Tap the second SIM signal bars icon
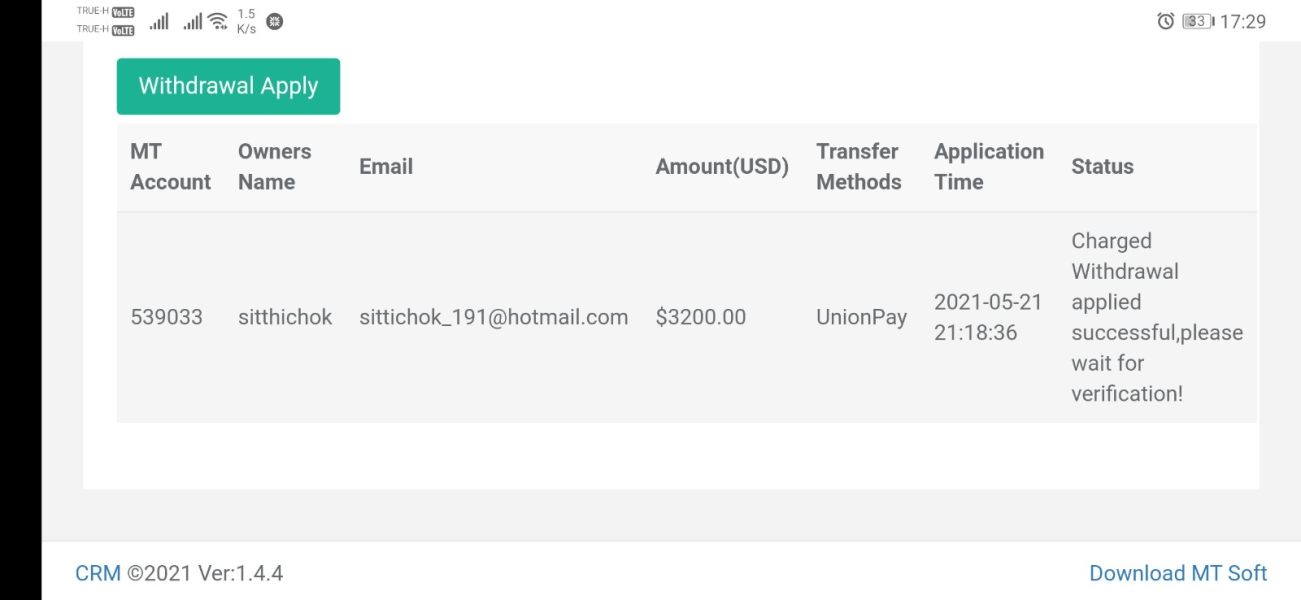1301x600 pixels. coord(193,21)
